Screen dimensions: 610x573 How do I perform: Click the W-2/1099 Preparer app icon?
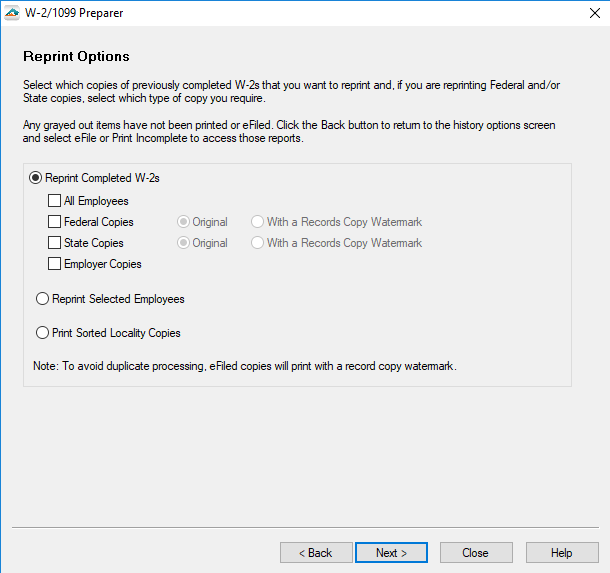[12, 13]
